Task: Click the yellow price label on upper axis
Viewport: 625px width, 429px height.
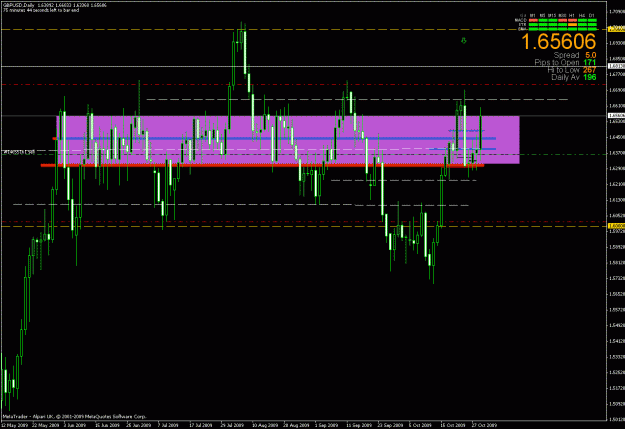Action: click(x=616, y=29)
